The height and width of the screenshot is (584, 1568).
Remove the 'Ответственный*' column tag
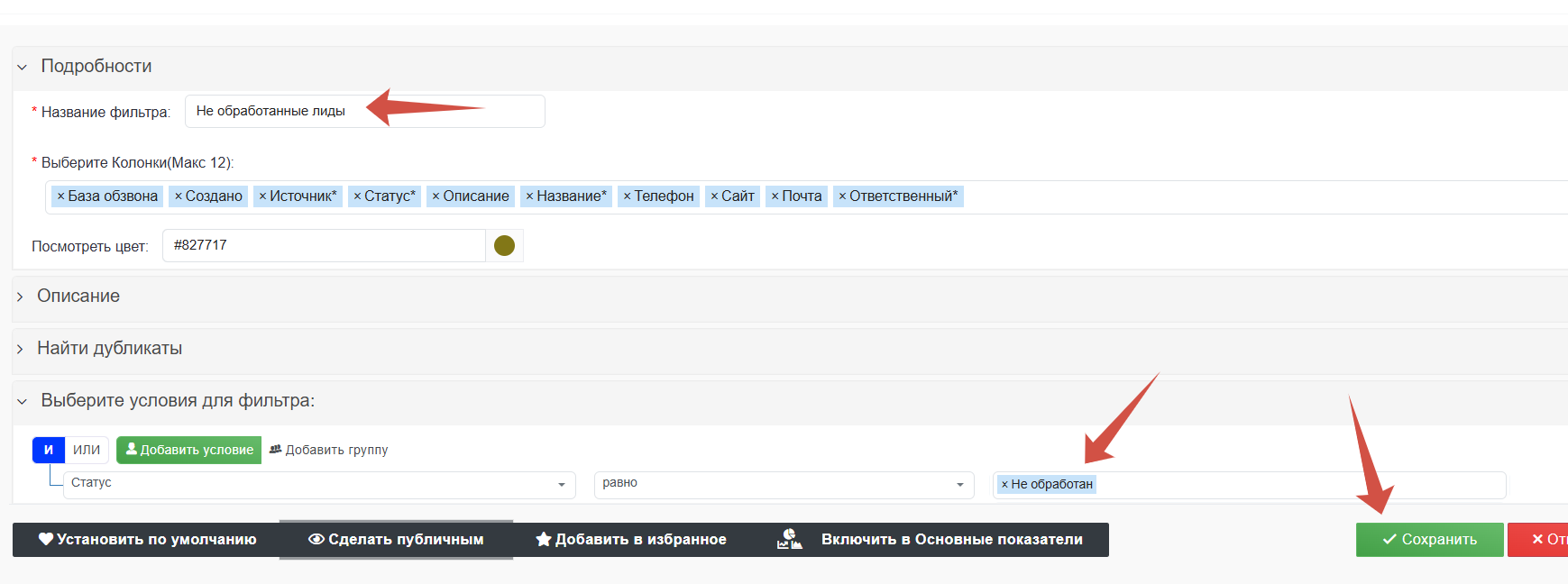842,196
